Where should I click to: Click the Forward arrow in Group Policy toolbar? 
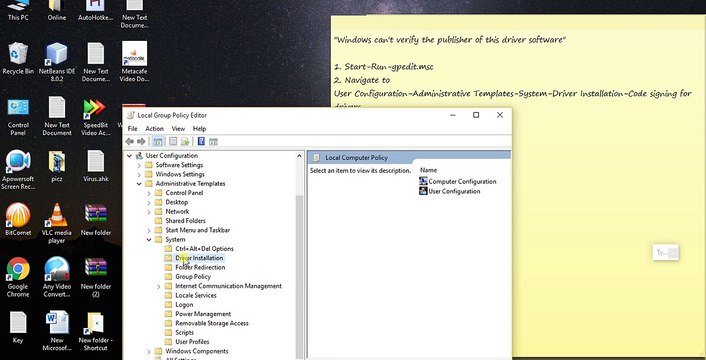[x=141, y=142]
